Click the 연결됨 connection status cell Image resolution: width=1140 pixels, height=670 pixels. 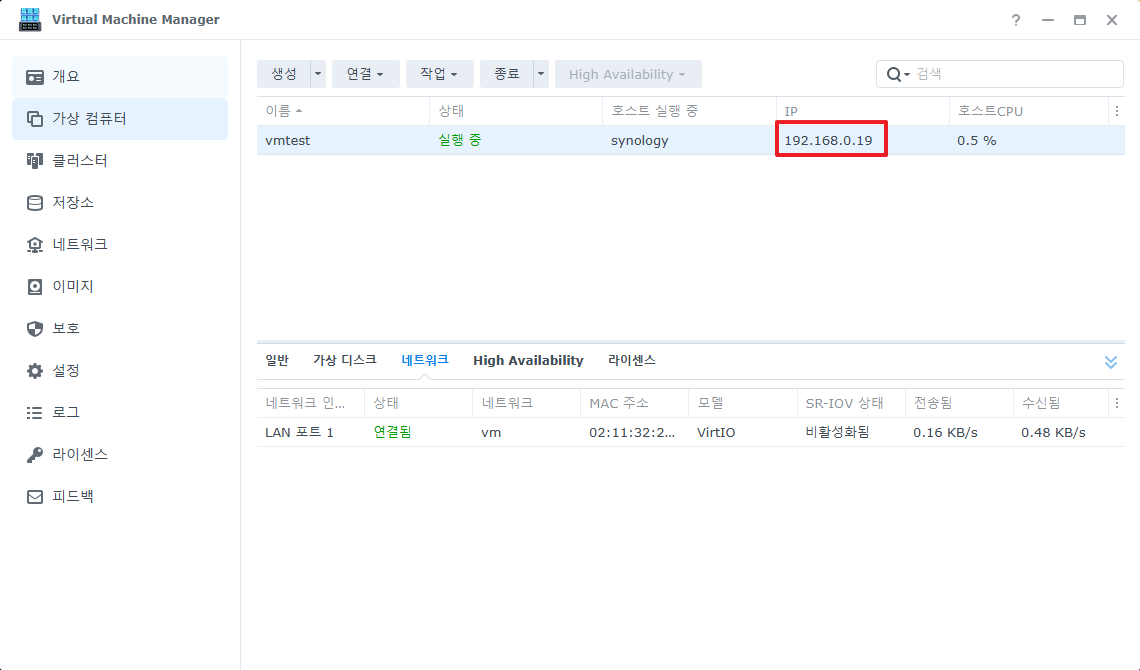click(x=393, y=432)
